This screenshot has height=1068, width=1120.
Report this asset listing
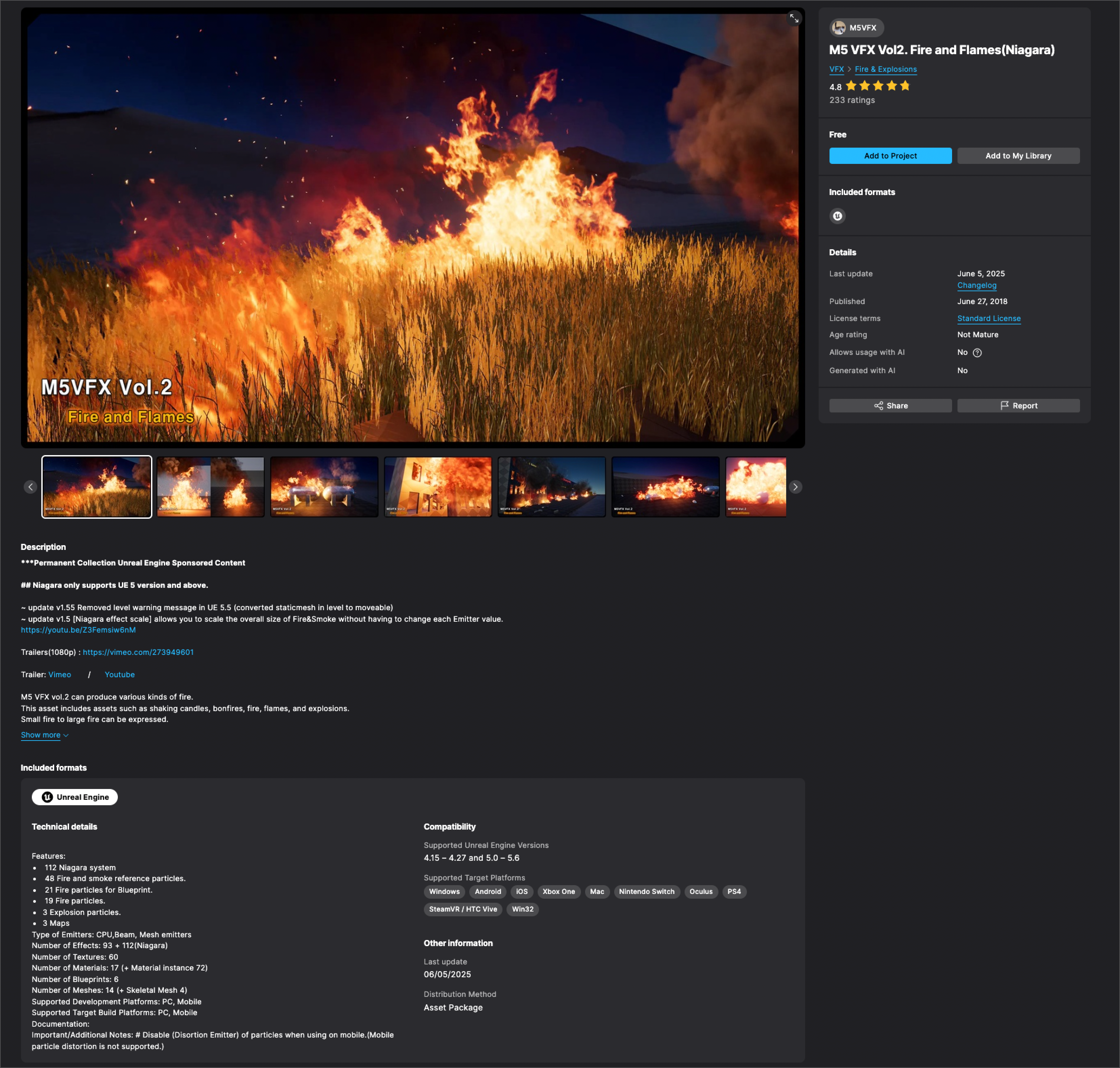pyautogui.click(x=1018, y=405)
